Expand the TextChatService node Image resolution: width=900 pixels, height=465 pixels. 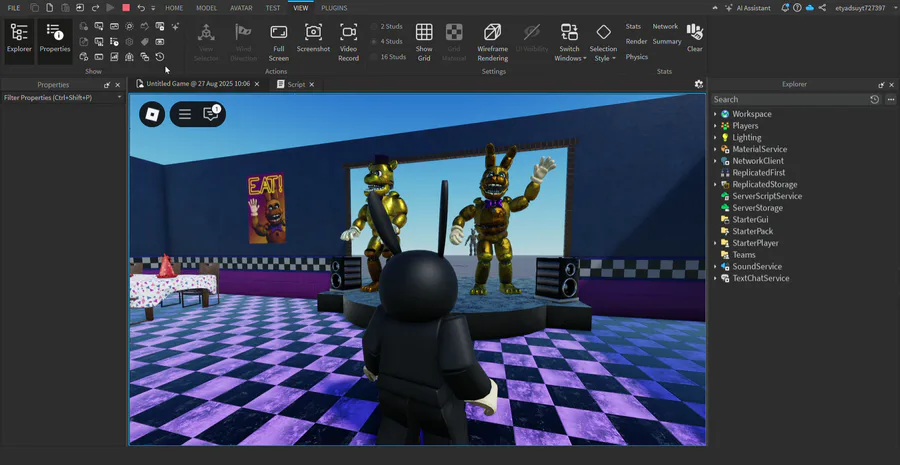(x=715, y=278)
